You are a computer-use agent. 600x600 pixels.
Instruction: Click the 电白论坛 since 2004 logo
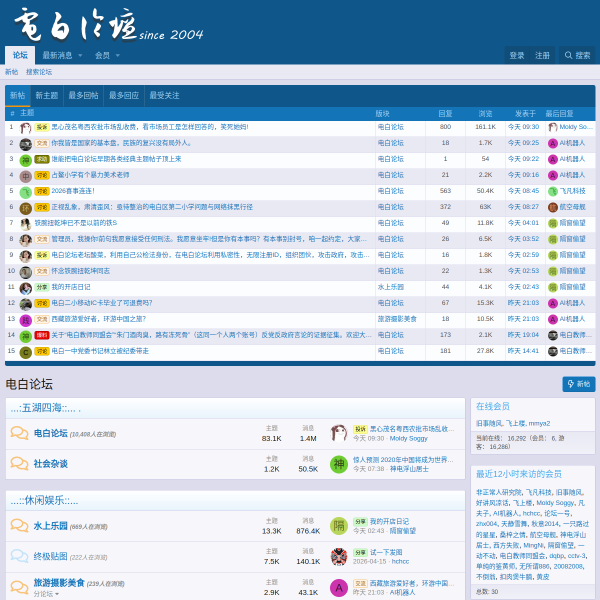pyautogui.click(x=108, y=25)
